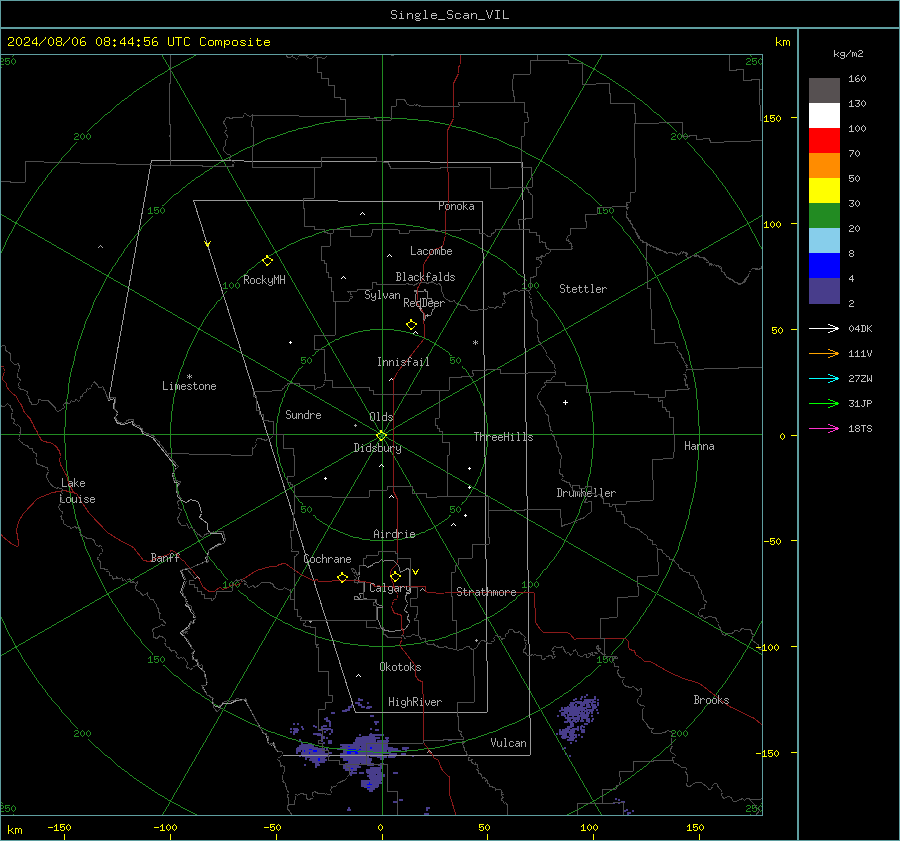Click the Okotoks town label

point(400,667)
